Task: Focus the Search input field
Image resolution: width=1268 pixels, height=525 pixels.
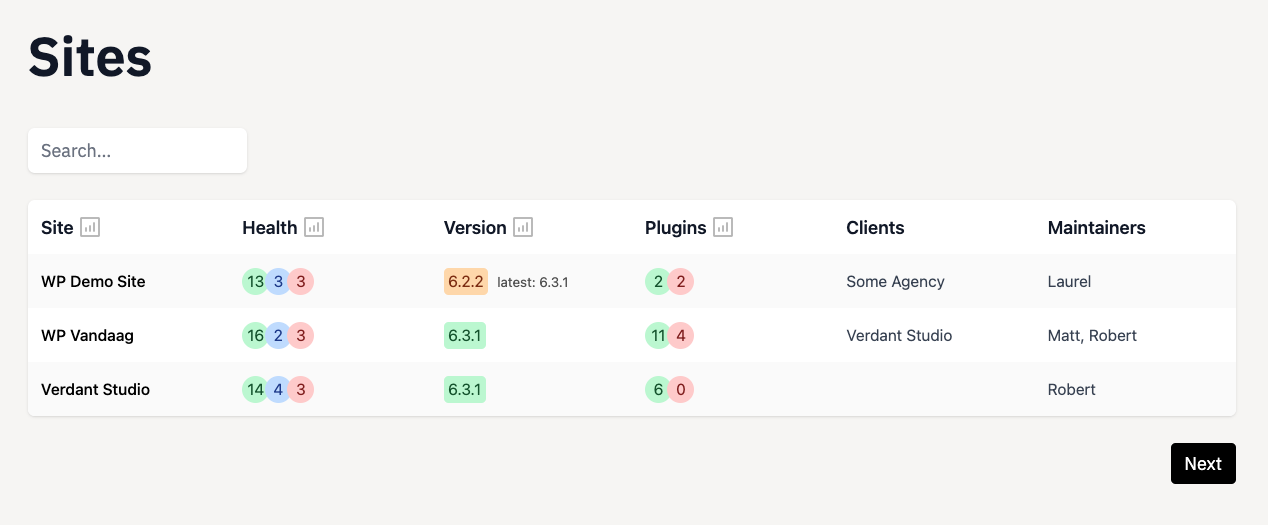Action: pyautogui.click(x=137, y=150)
